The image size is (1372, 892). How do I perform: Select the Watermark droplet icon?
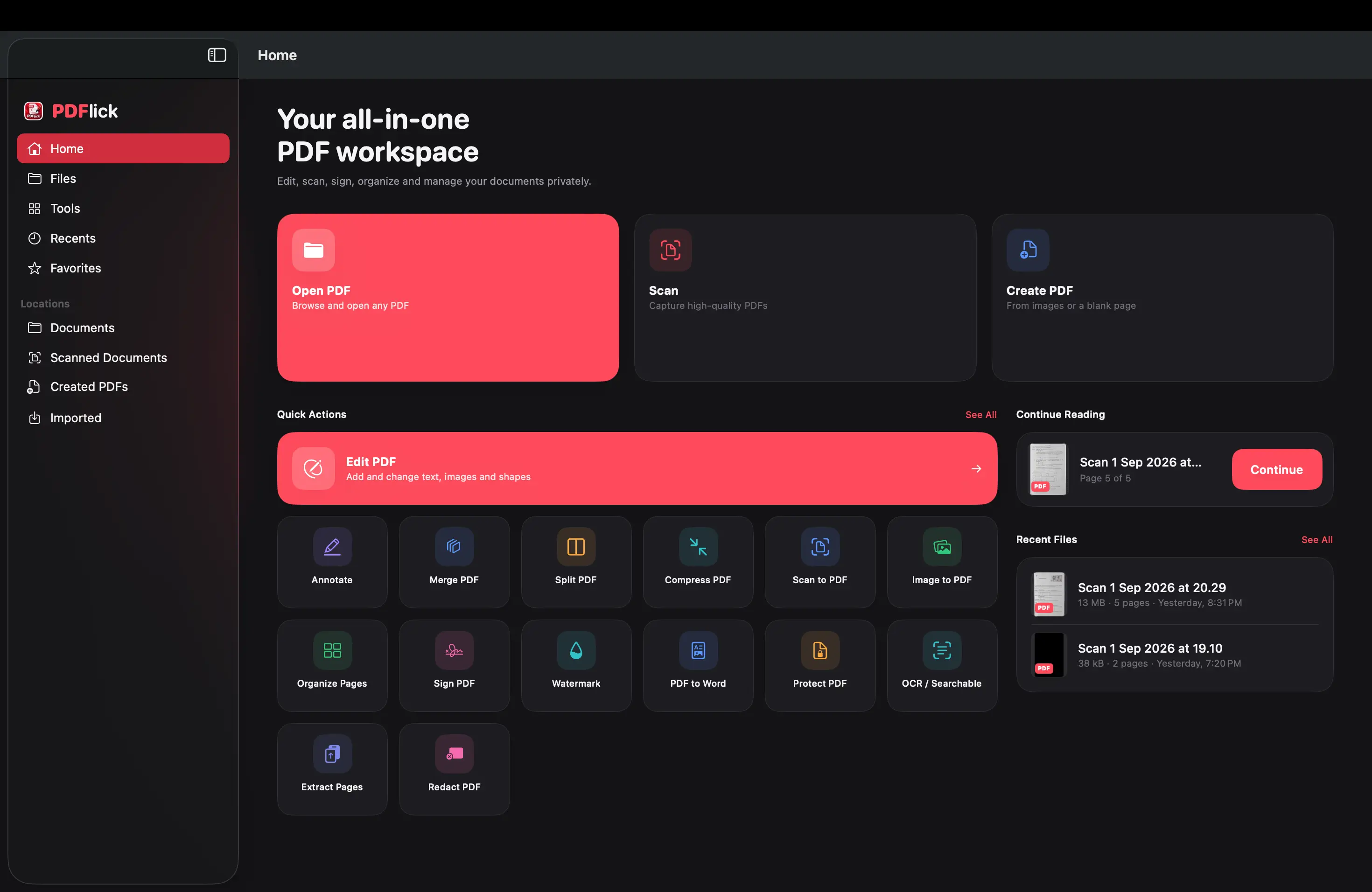[576, 650]
